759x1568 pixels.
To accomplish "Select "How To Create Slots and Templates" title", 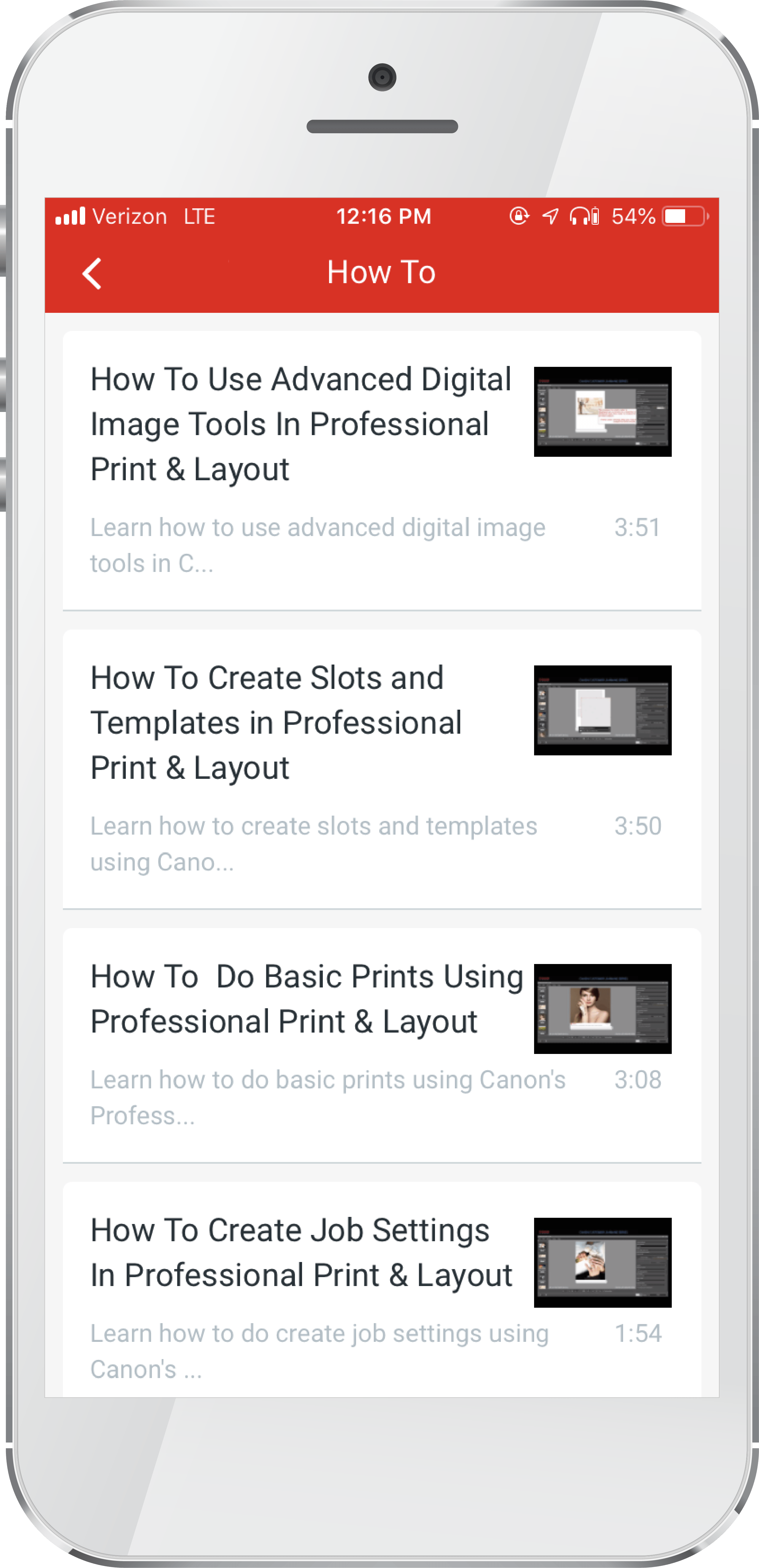I will (x=276, y=722).
